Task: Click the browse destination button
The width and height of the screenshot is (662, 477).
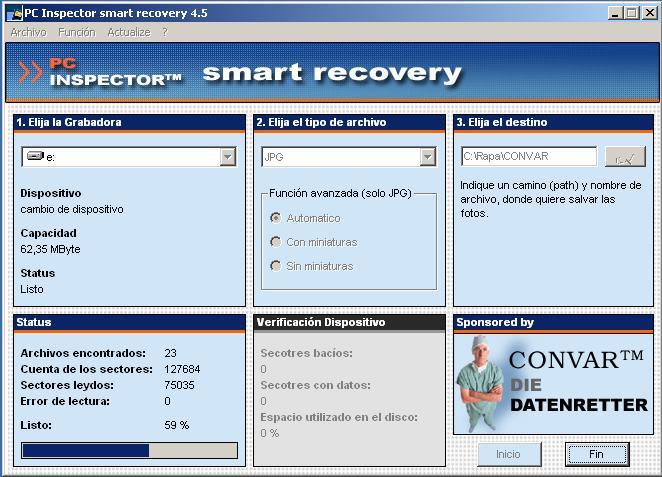Action: [x=625, y=157]
